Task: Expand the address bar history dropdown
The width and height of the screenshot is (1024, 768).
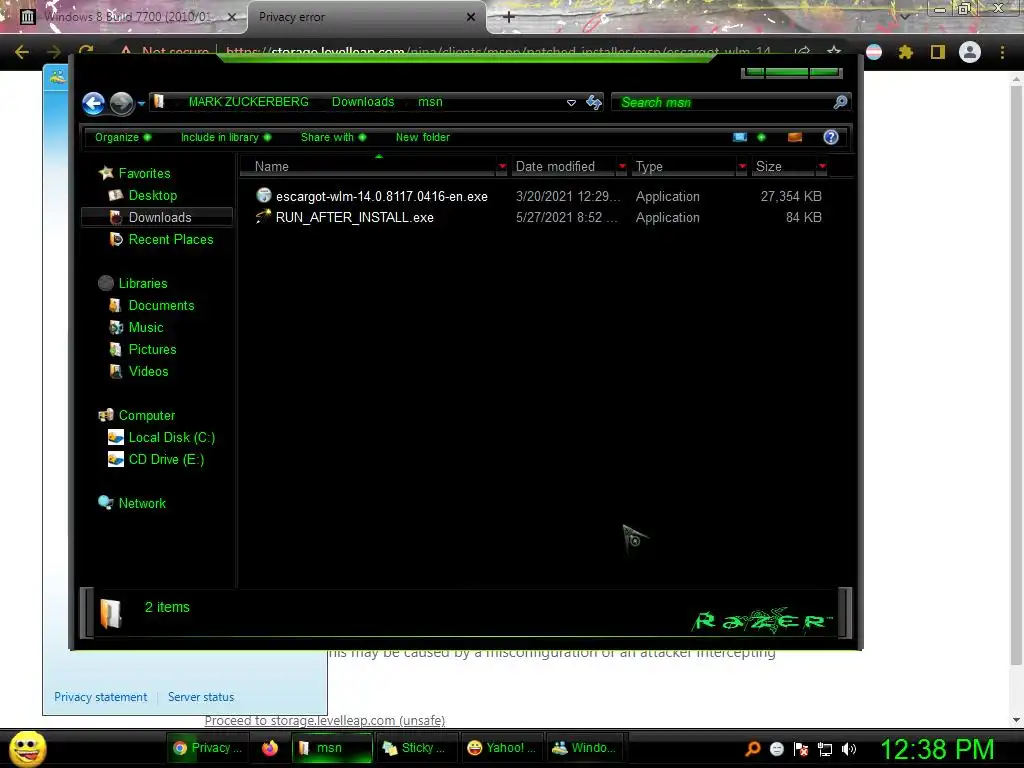Action: (571, 103)
